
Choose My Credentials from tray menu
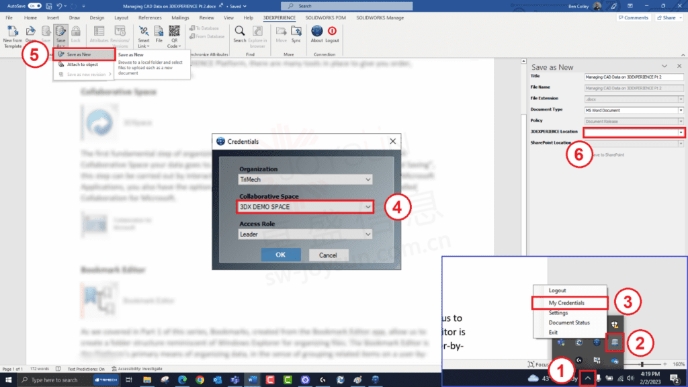(570, 303)
